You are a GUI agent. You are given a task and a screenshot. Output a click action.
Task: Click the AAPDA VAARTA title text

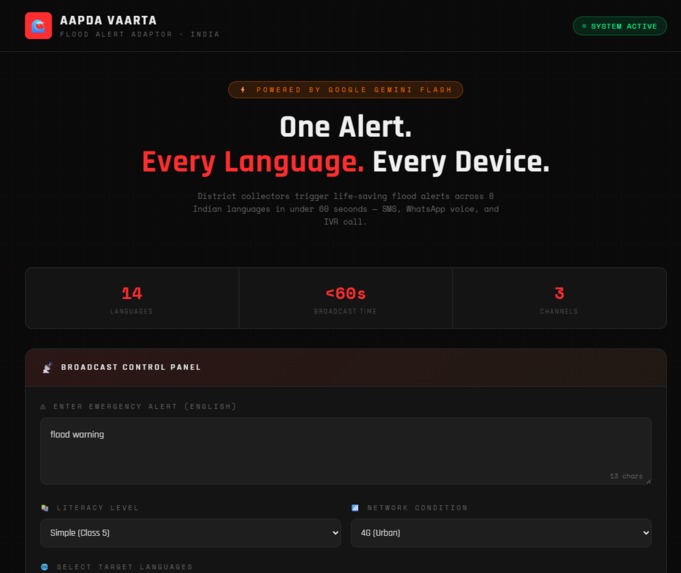(108, 20)
